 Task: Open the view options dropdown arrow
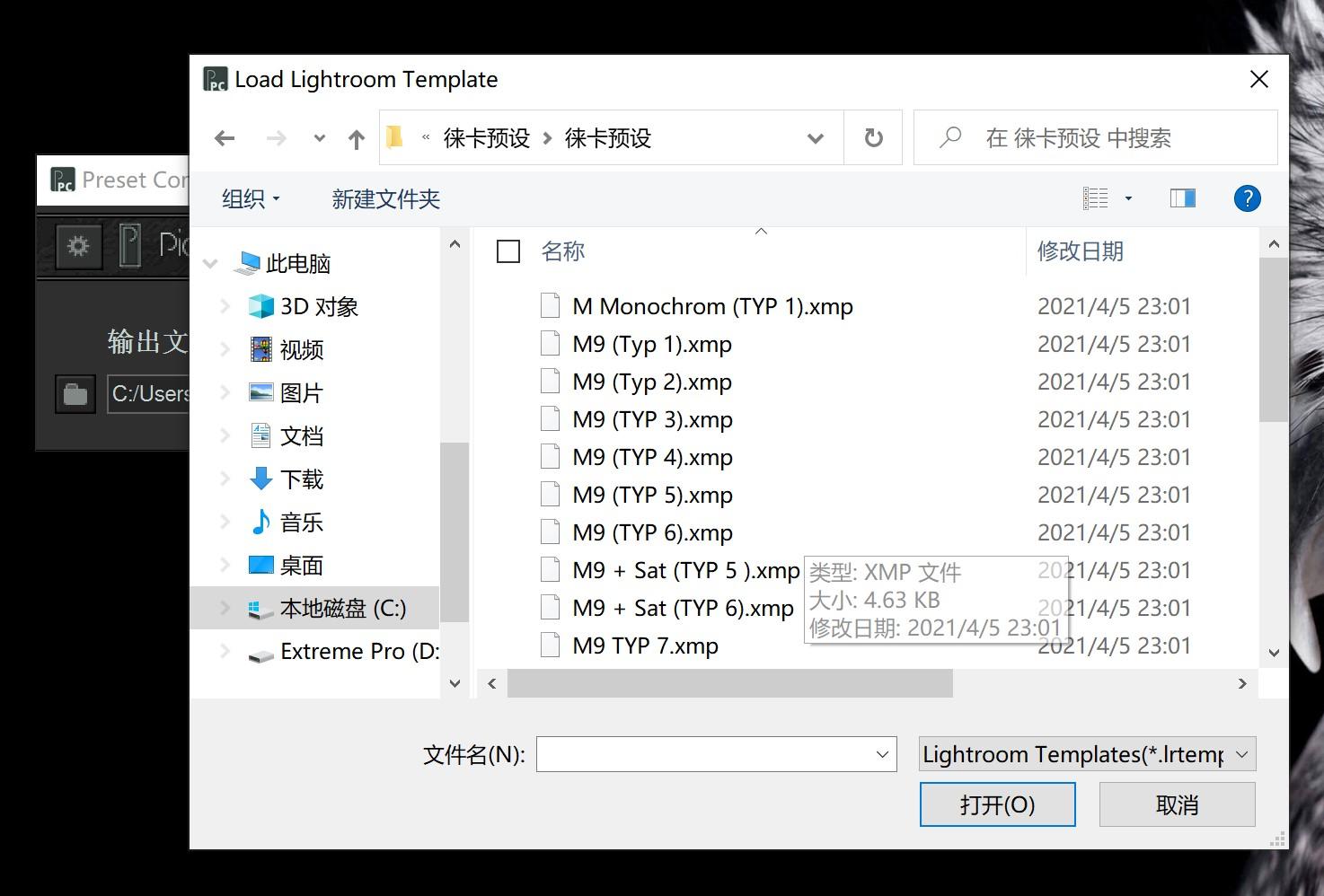(1126, 198)
